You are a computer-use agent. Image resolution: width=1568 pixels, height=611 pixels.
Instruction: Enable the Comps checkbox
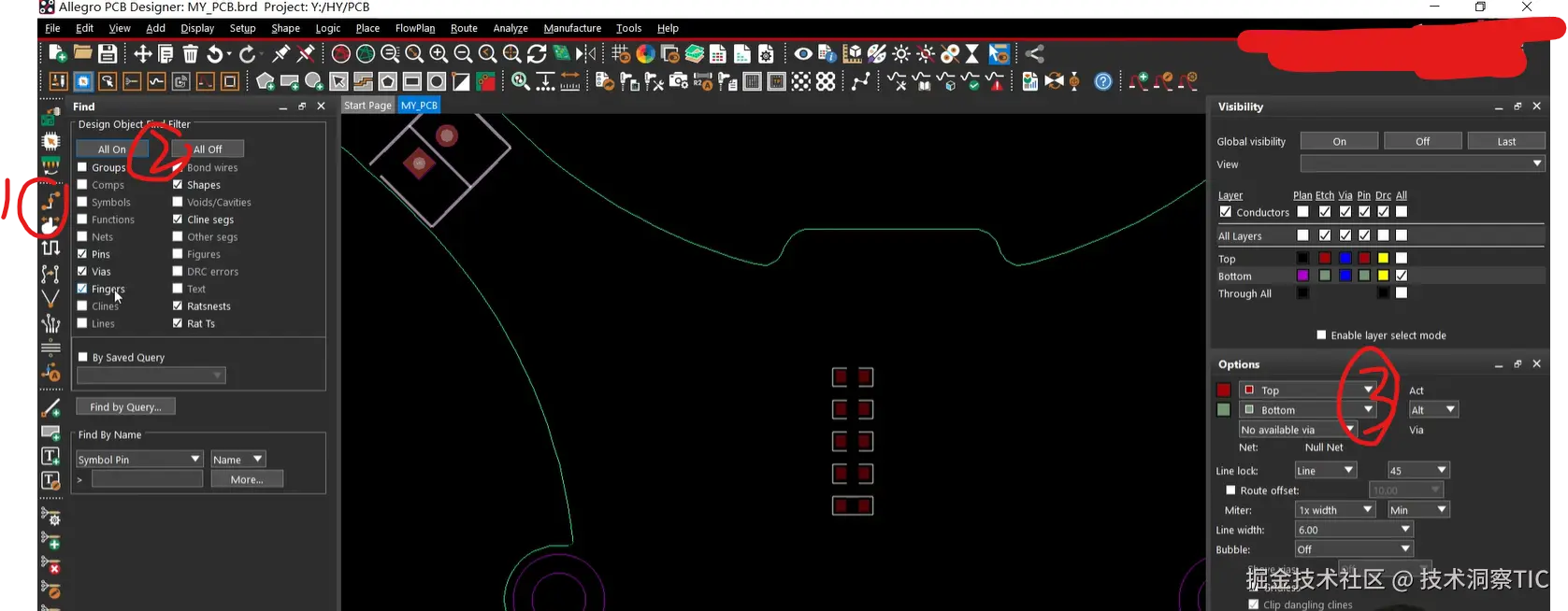coord(82,185)
